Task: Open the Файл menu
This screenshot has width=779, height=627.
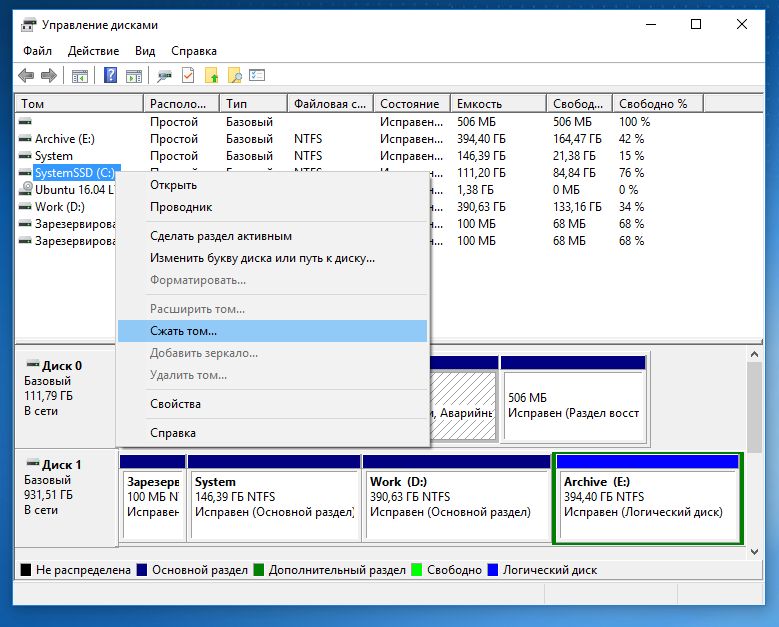Action: coord(37,50)
